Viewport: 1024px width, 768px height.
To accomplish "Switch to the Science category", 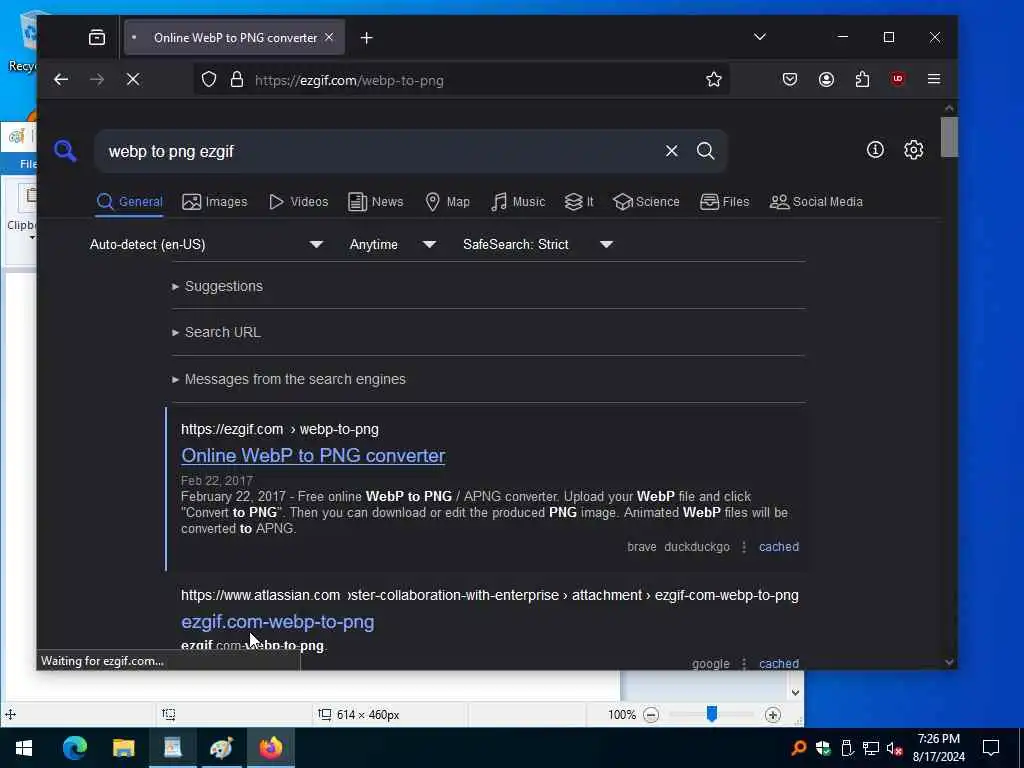I will click(647, 202).
